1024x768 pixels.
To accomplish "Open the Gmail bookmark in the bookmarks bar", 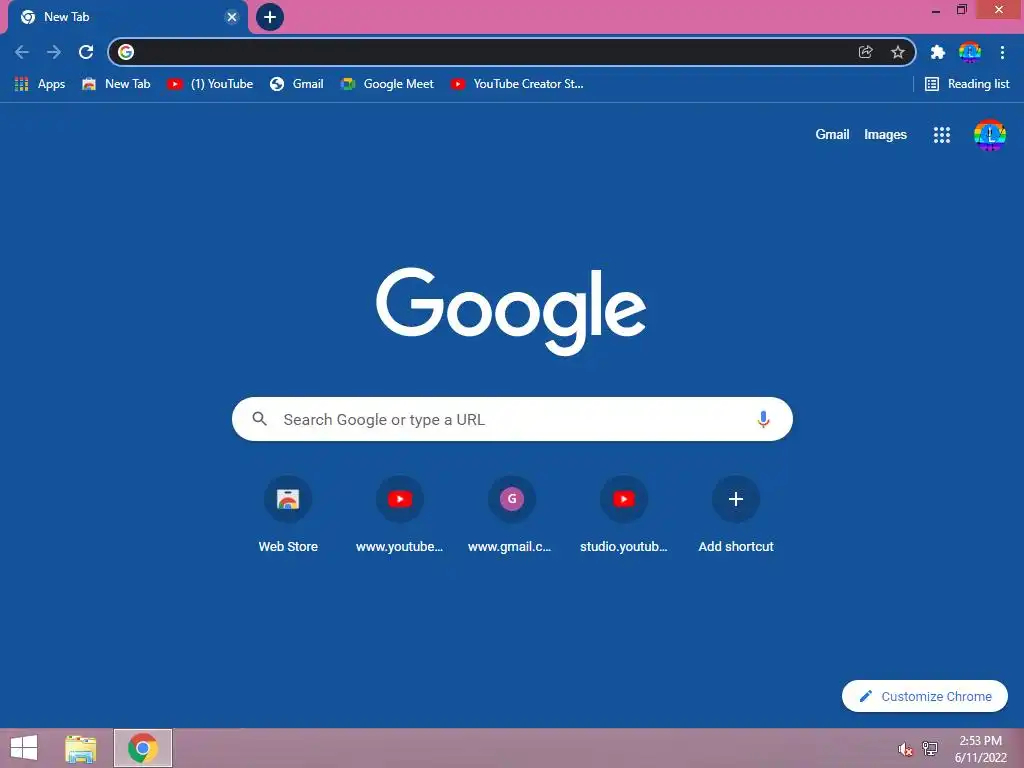I will tap(297, 84).
